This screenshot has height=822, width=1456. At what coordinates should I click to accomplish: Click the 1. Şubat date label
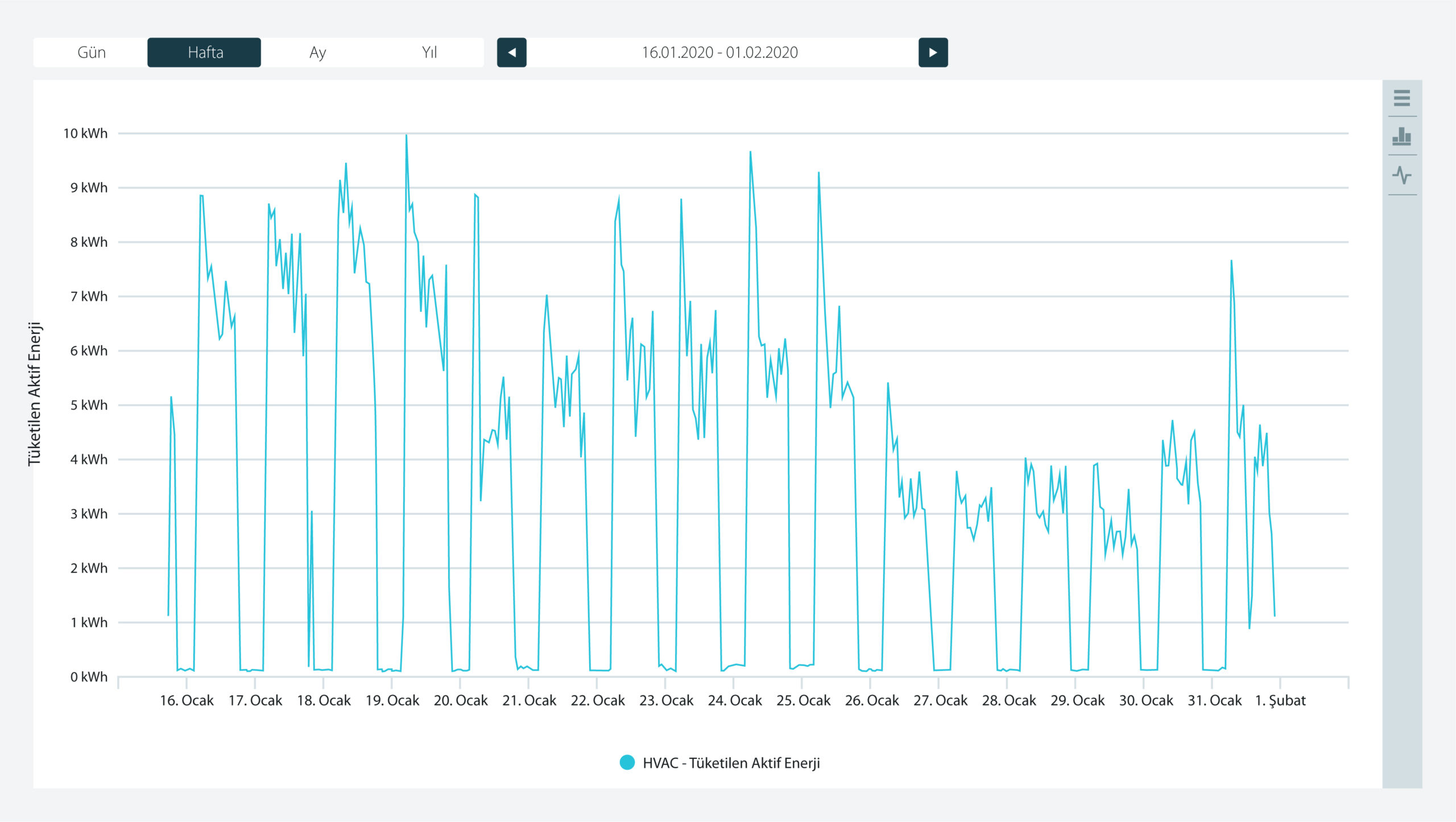point(1280,700)
